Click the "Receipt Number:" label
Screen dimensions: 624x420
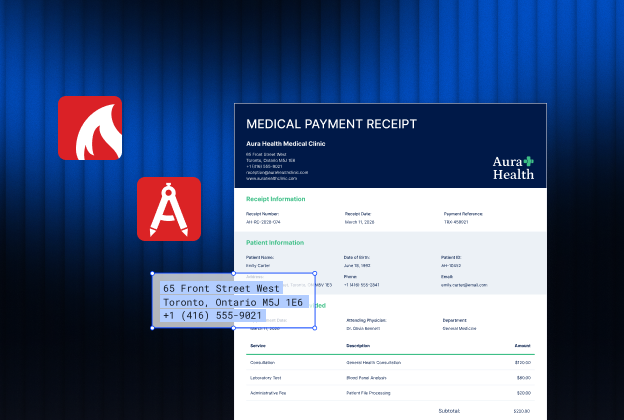pos(262,214)
